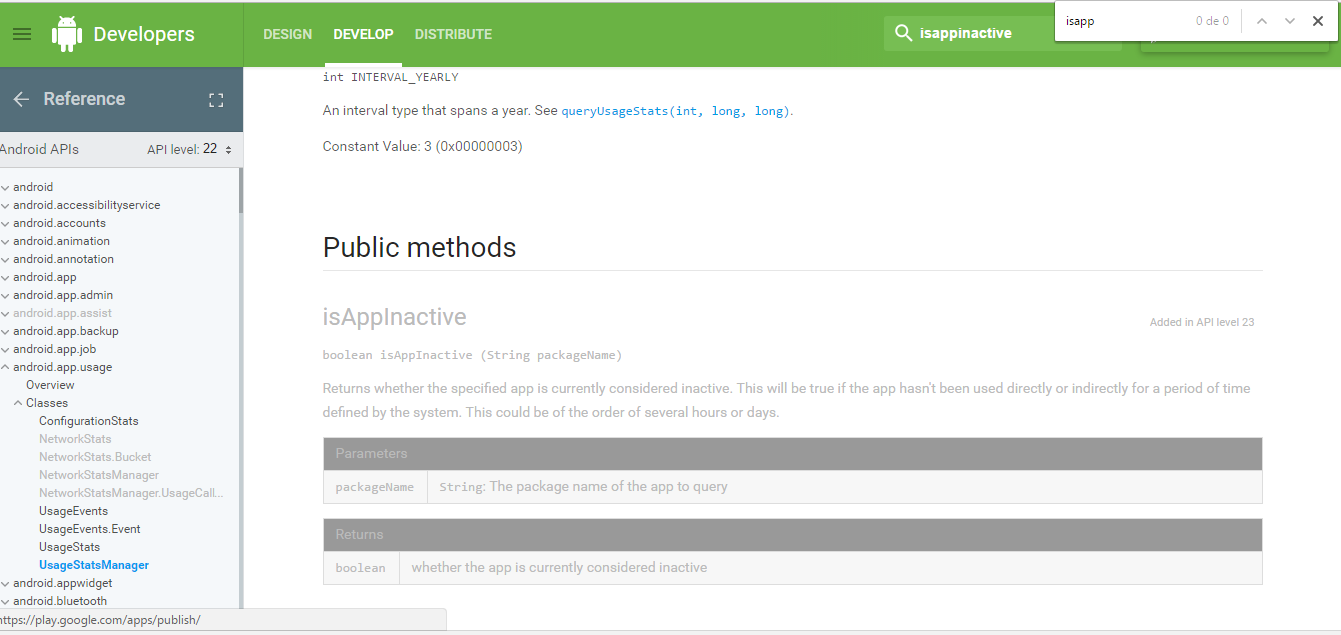
Task: Open the ConfigurationStats class
Action: click(89, 421)
